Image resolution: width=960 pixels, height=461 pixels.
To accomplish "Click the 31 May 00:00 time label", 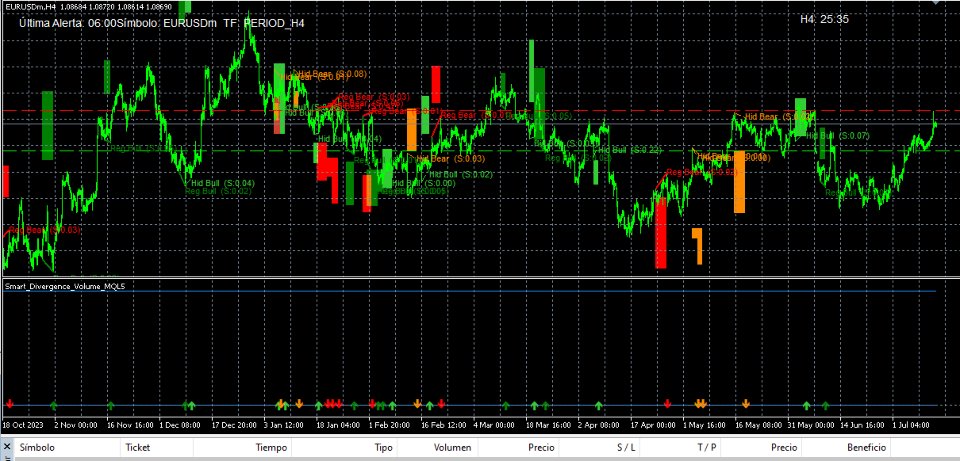I will coord(811,424).
